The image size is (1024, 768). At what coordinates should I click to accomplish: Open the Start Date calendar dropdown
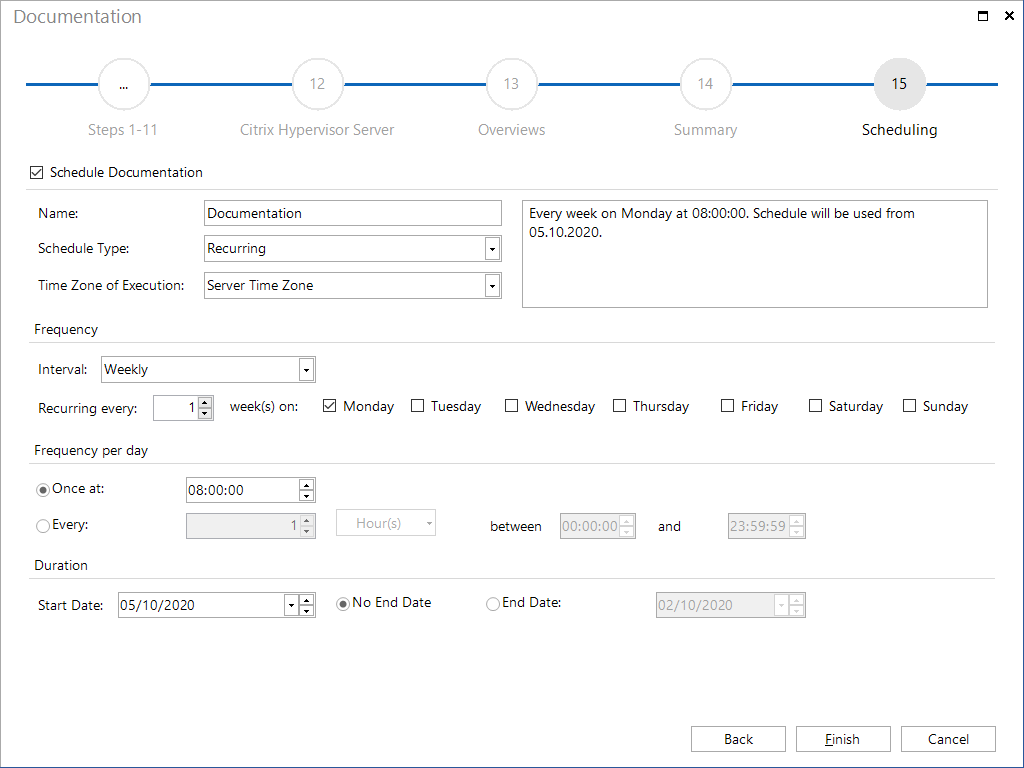click(x=291, y=605)
